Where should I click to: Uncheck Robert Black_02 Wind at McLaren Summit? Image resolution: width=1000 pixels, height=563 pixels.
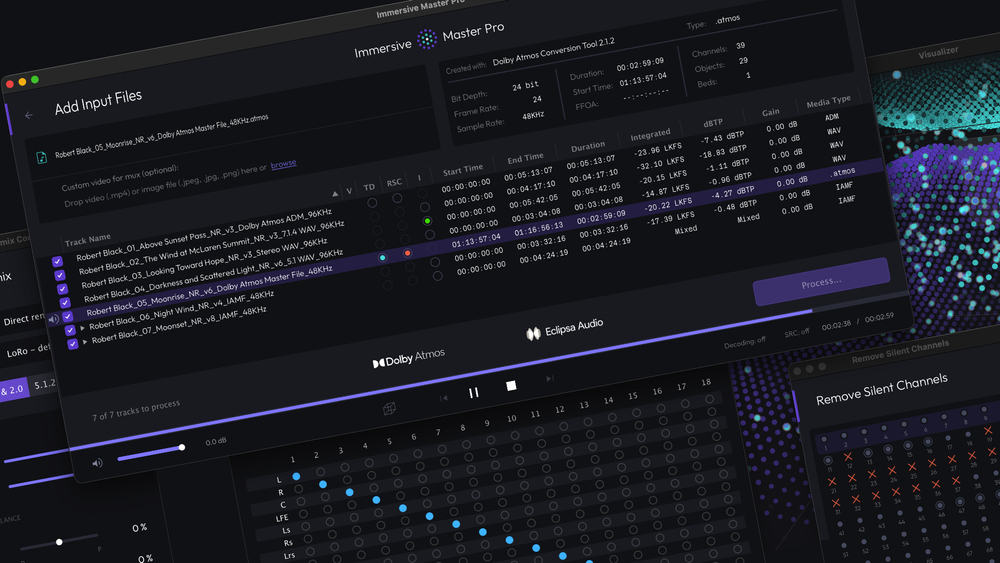point(60,275)
